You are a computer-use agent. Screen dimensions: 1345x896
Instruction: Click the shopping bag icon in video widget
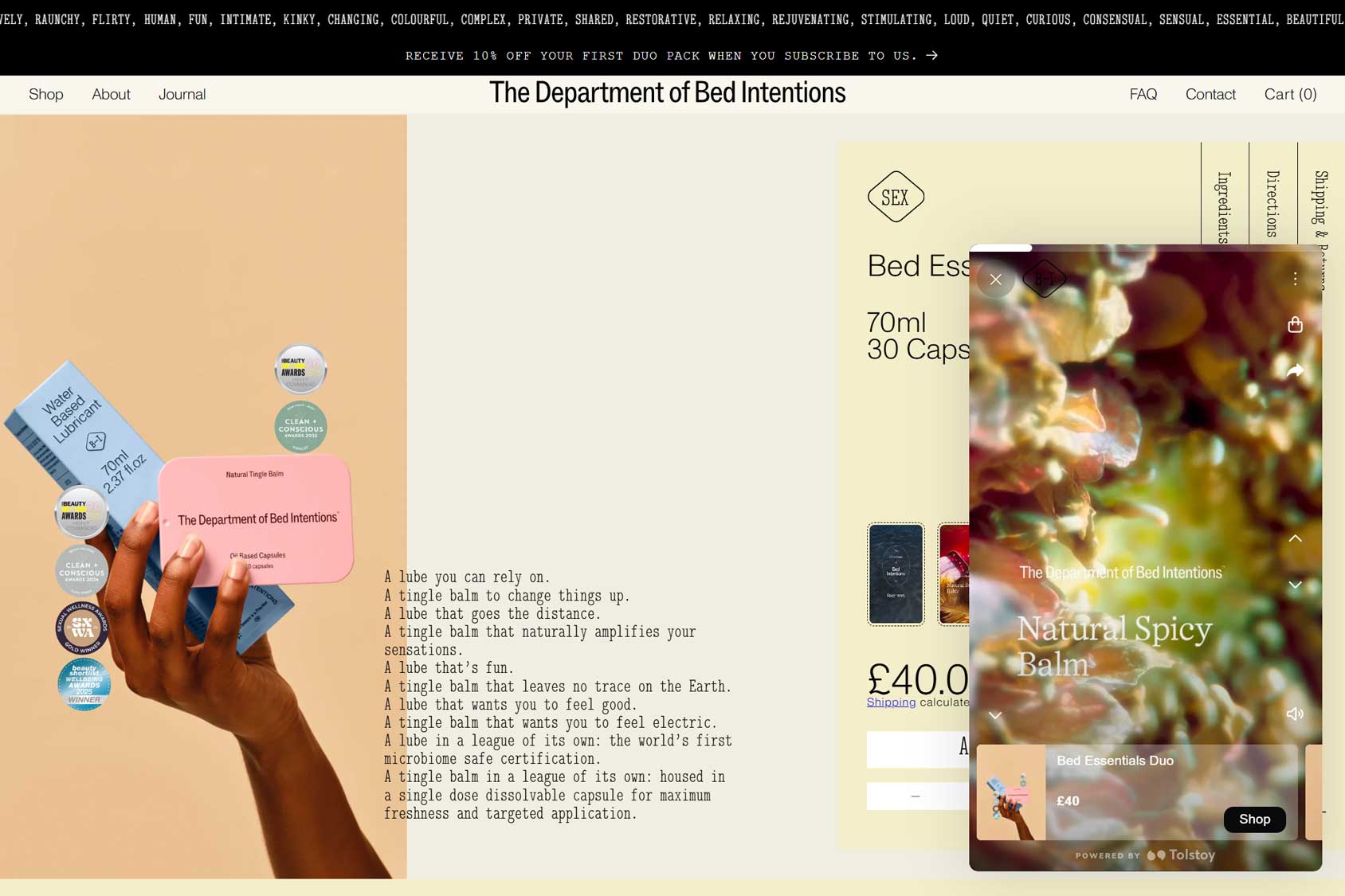pos(1295,324)
